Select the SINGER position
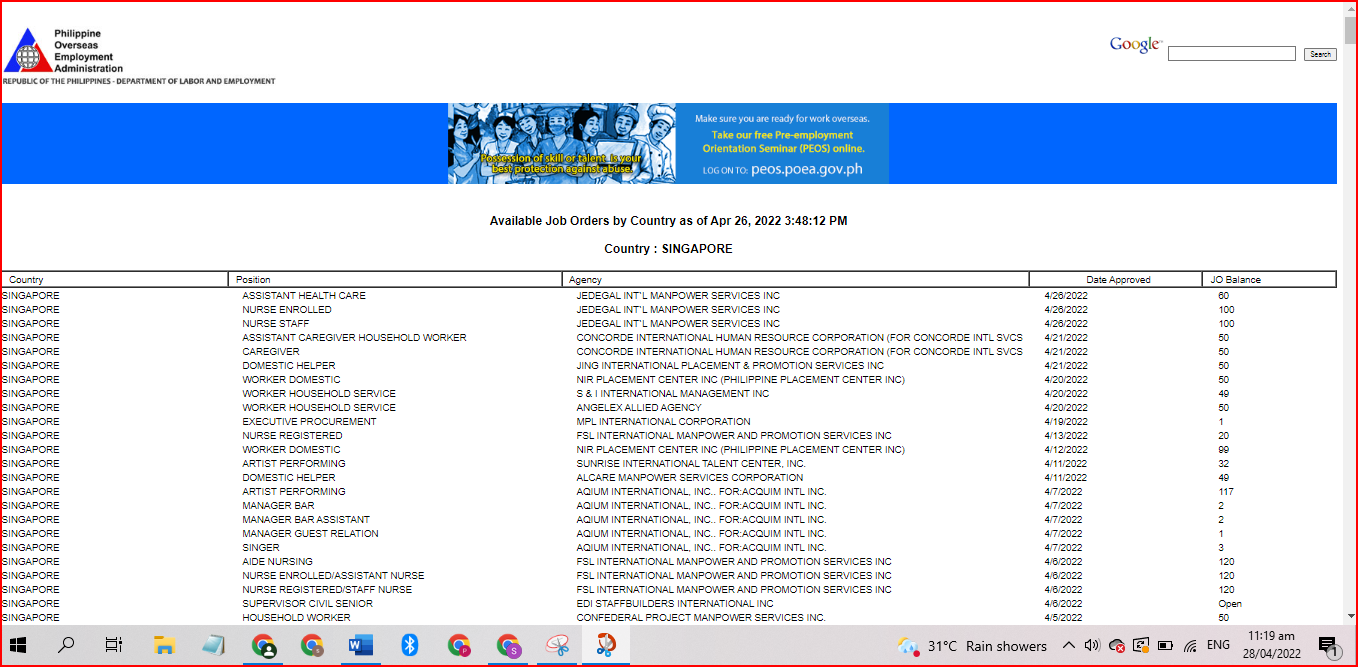Viewport: 1358px width, 667px height. coord(261,548)
